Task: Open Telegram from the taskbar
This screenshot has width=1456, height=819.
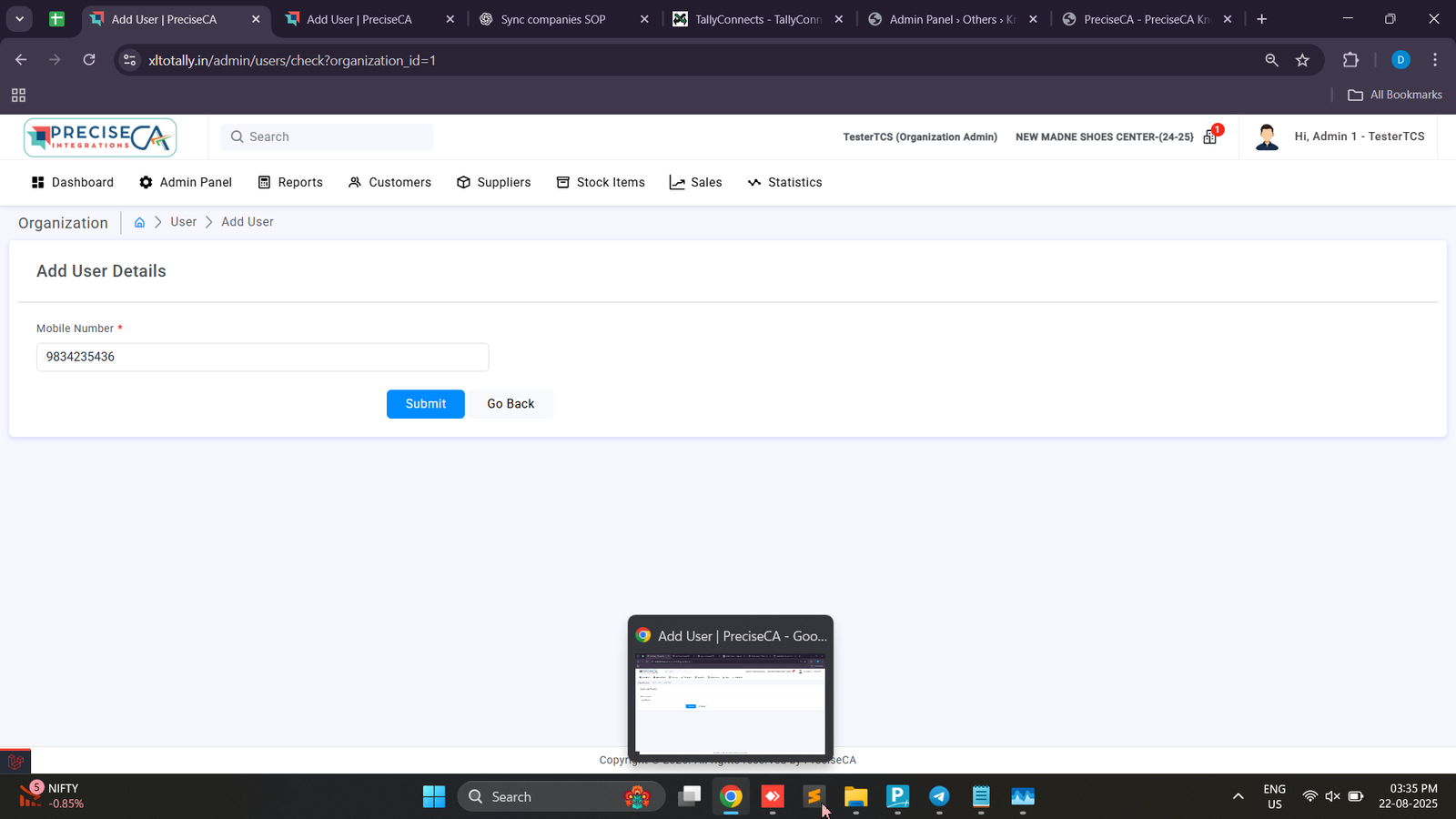Action: [939, 797]
